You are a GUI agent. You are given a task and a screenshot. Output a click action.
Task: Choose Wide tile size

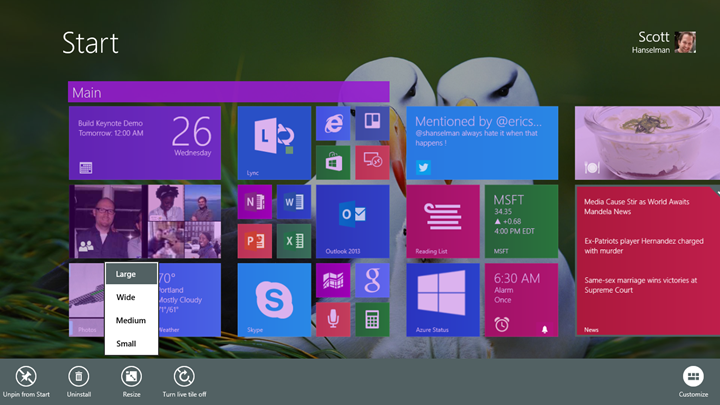coord(131,297)
